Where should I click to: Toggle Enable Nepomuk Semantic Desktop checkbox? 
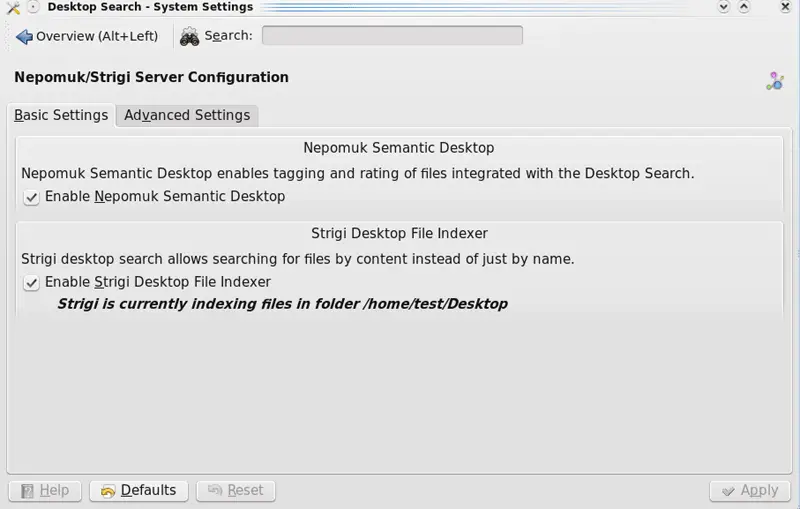pos(31,197)
